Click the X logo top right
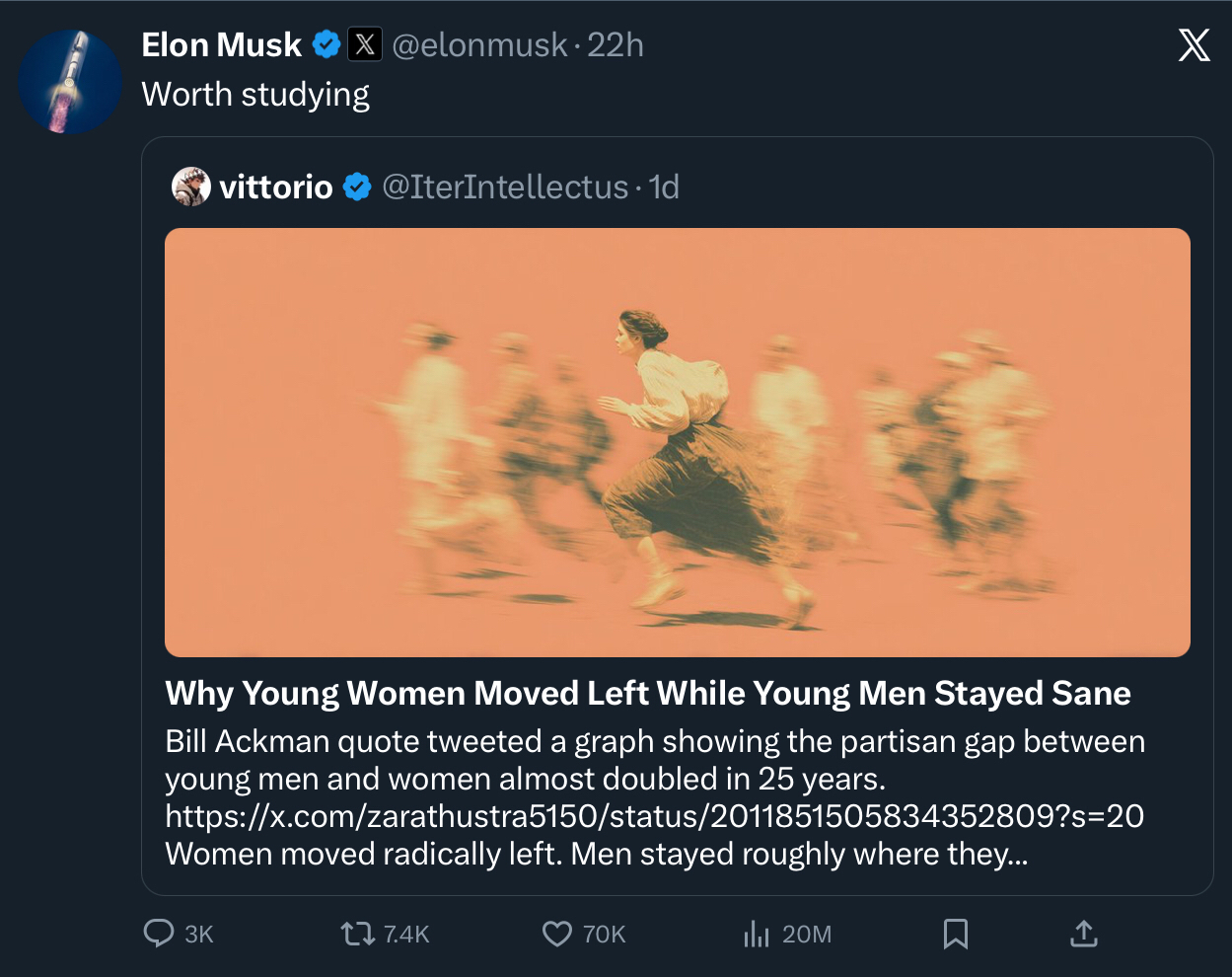Image resolution: width=1232 pixels, height=977 pixels. [x=1194, y=45]
